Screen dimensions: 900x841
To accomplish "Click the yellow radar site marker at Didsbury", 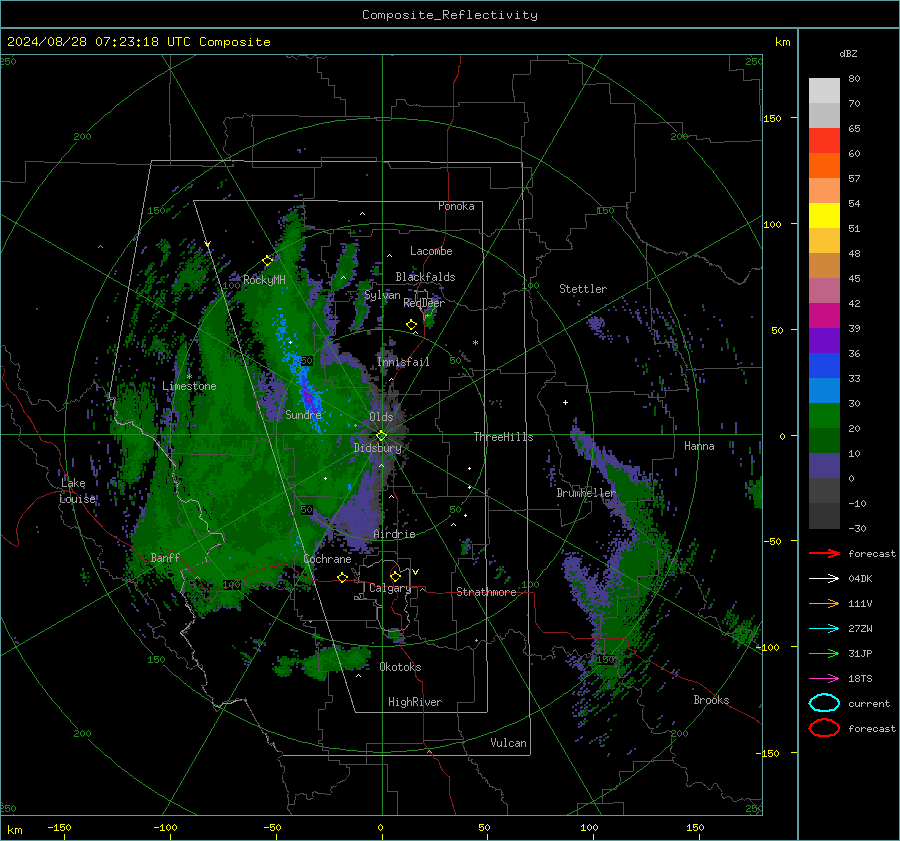I will tap(381, 435).
